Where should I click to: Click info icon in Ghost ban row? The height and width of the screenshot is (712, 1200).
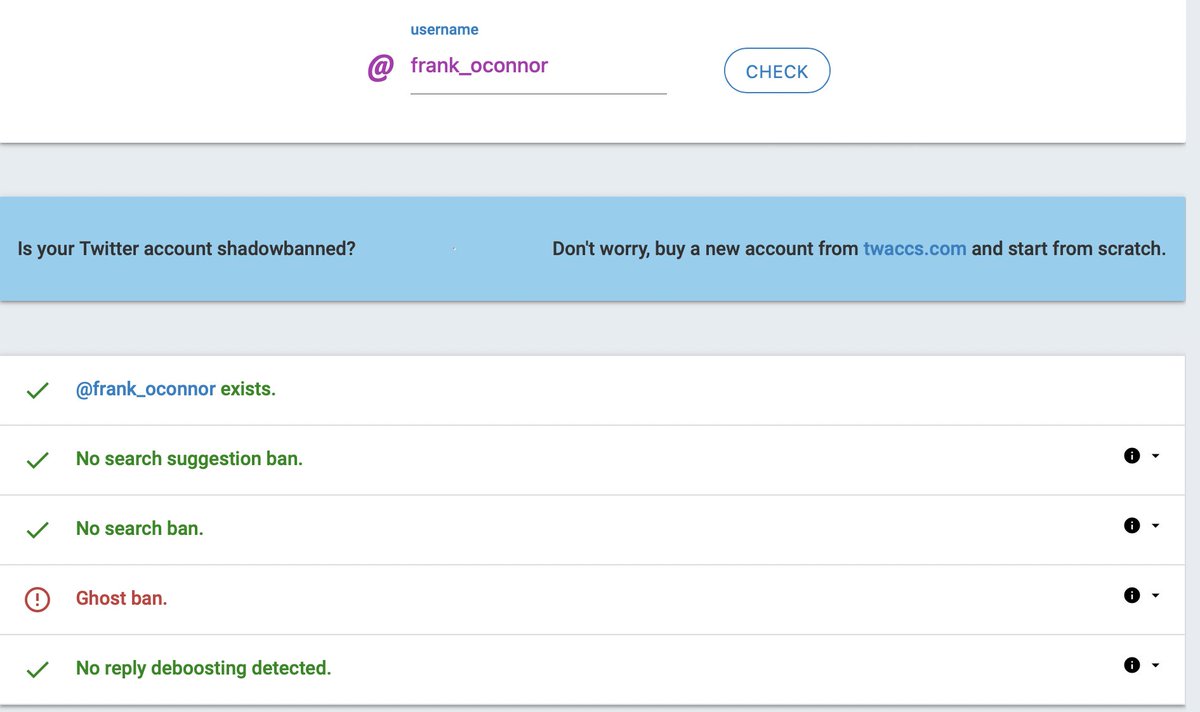point(1132,595)
